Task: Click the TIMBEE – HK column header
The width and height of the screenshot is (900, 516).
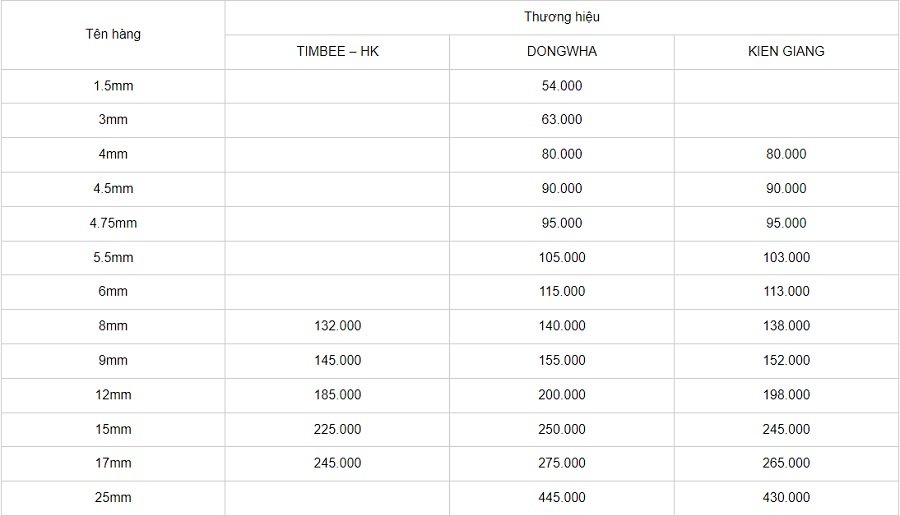Action: tap(337, 52)
